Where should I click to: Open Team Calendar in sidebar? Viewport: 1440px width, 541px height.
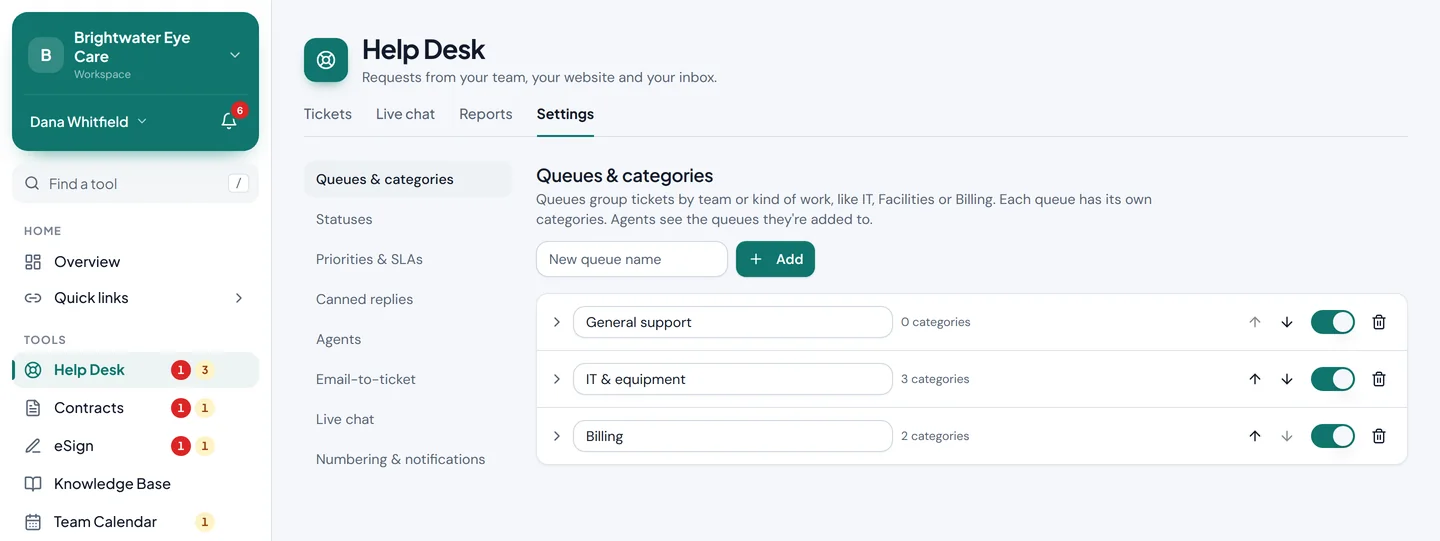(135, 522)
